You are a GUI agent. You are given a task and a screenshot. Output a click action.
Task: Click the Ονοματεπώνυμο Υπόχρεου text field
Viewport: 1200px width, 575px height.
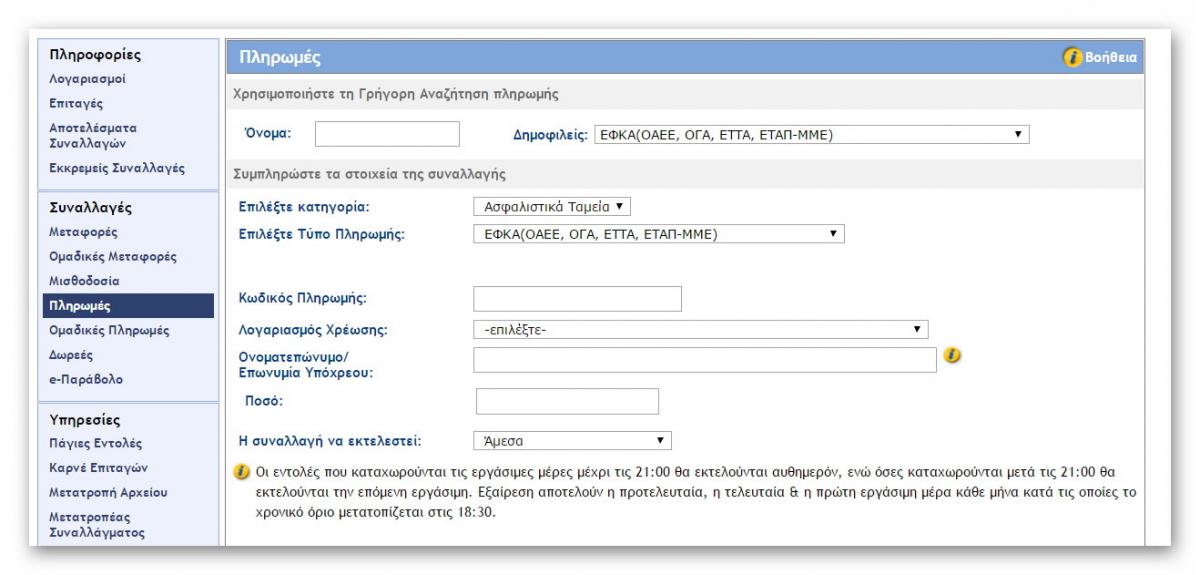click(705, 360)
